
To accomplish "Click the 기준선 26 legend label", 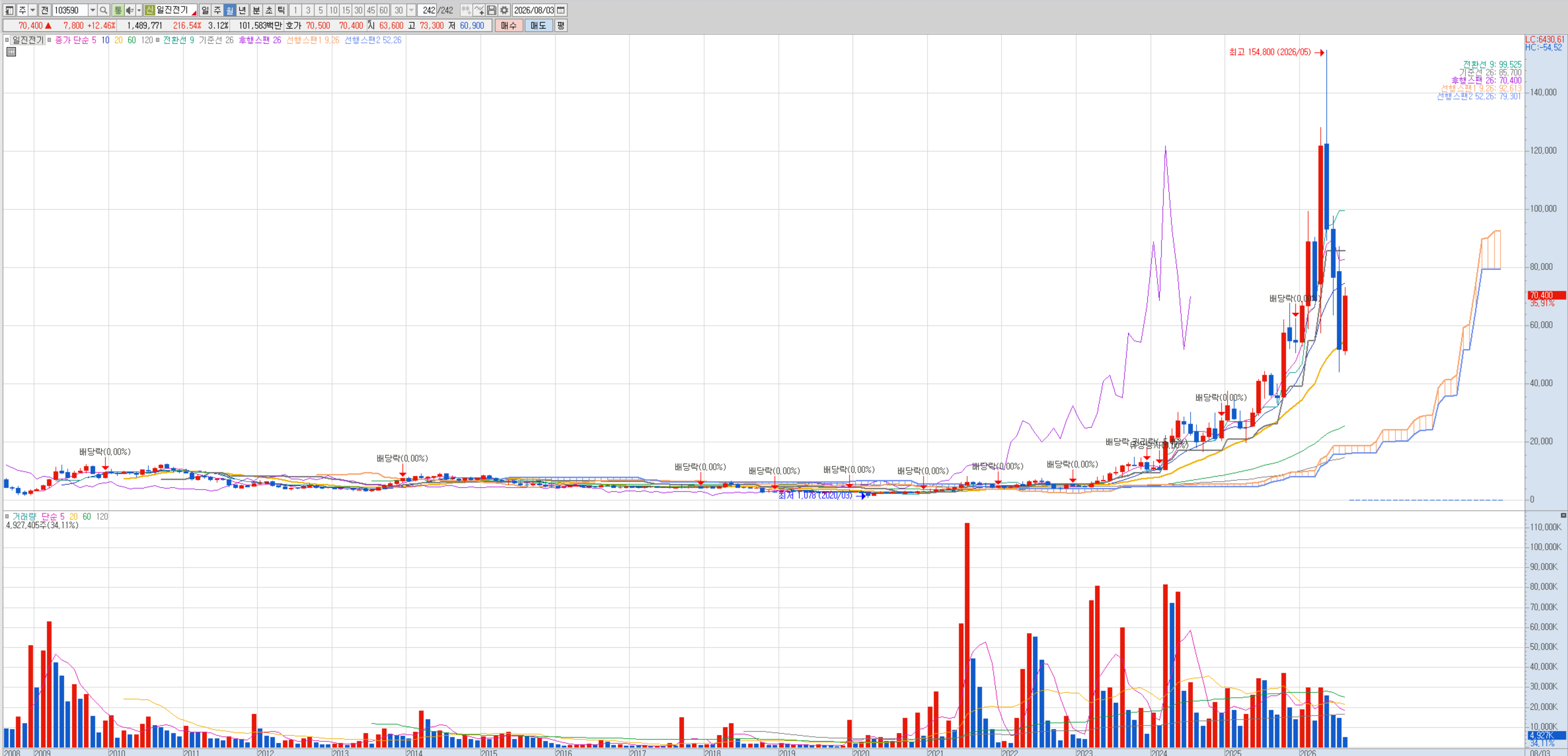I will [x=216, y=40].
